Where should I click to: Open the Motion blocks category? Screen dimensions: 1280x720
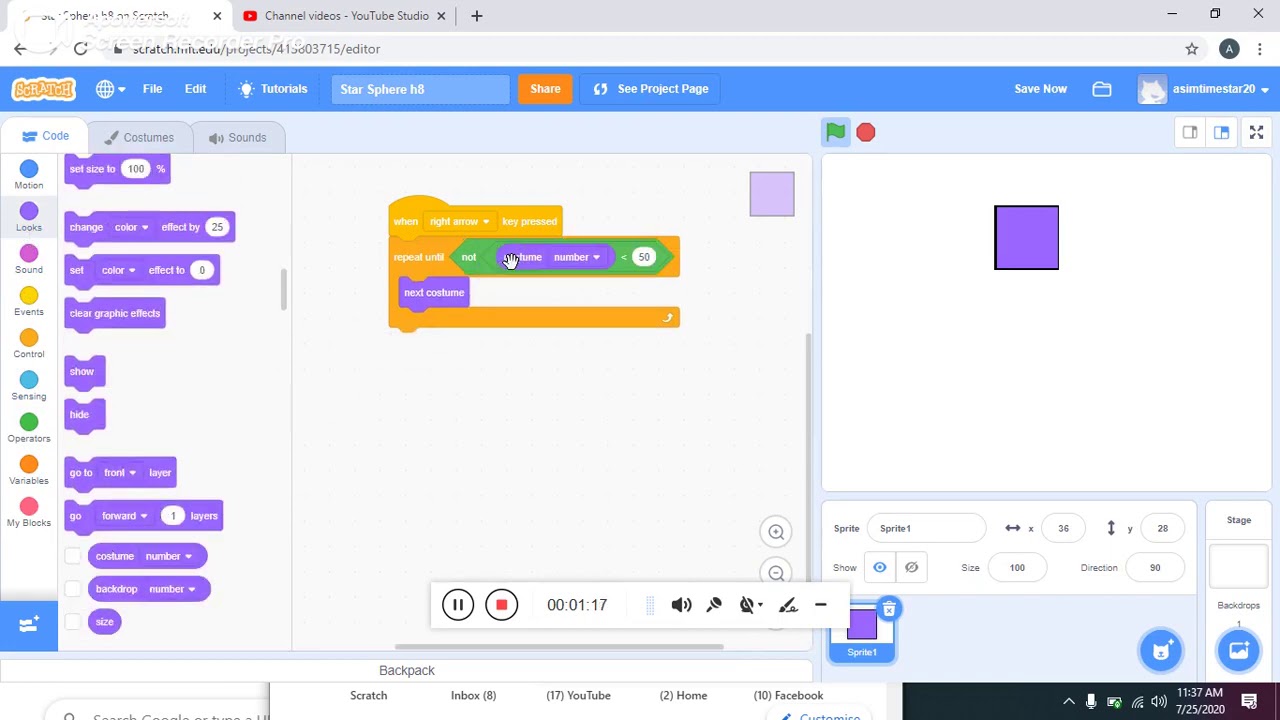point(29,175)
